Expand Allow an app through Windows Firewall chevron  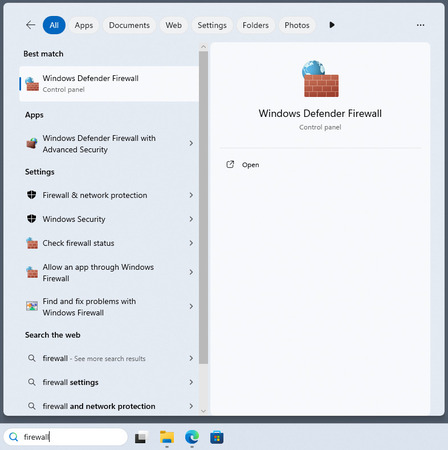pos(191,272)
